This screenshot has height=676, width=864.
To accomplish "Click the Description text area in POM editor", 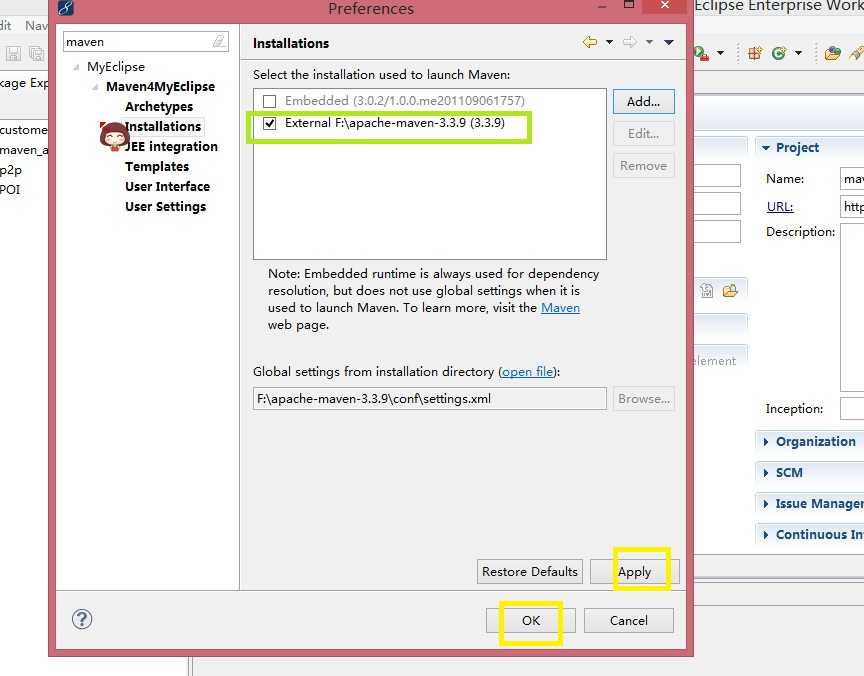I will pos(852,307).
